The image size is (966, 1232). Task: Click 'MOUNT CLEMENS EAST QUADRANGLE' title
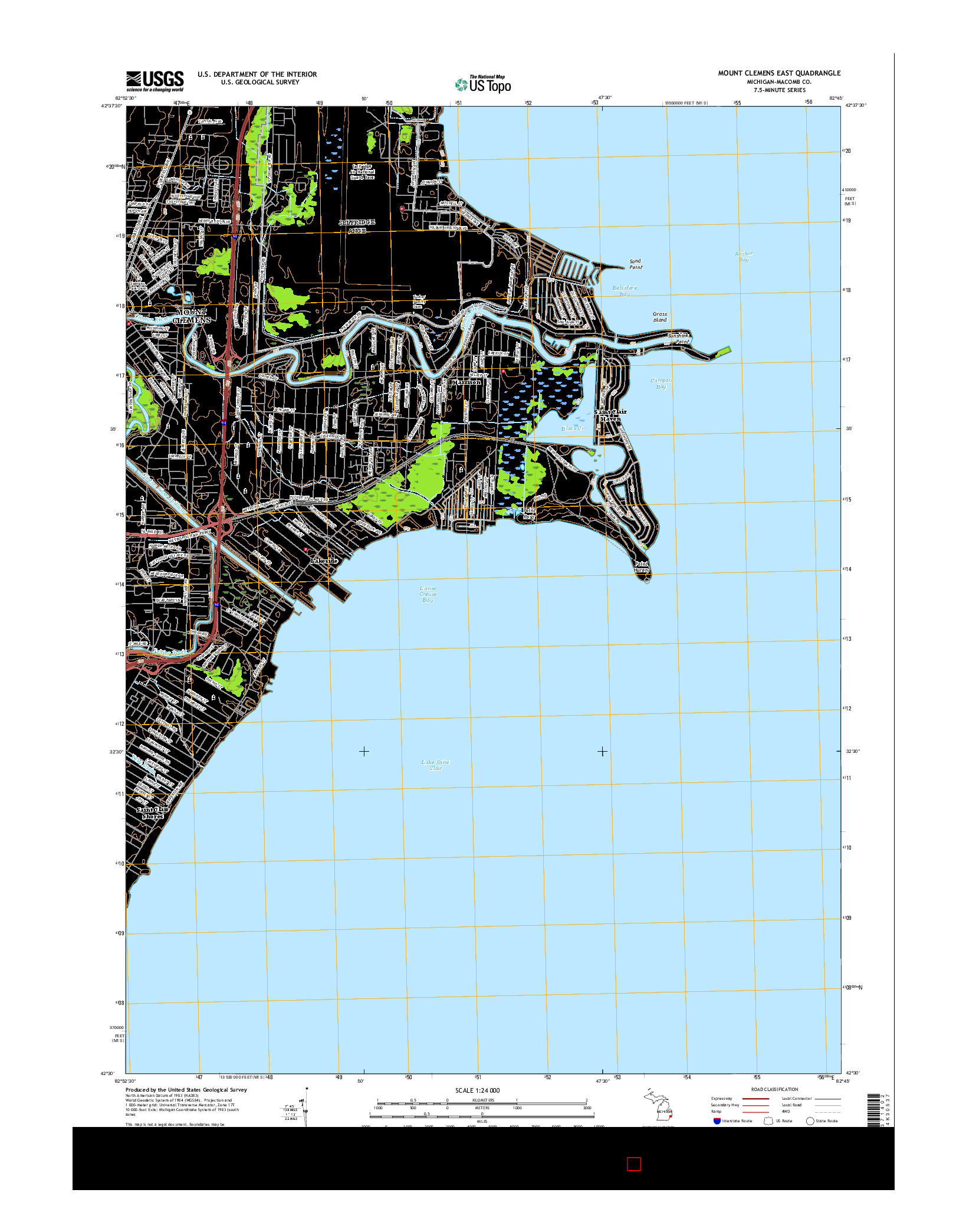click(x=779, y=73)
